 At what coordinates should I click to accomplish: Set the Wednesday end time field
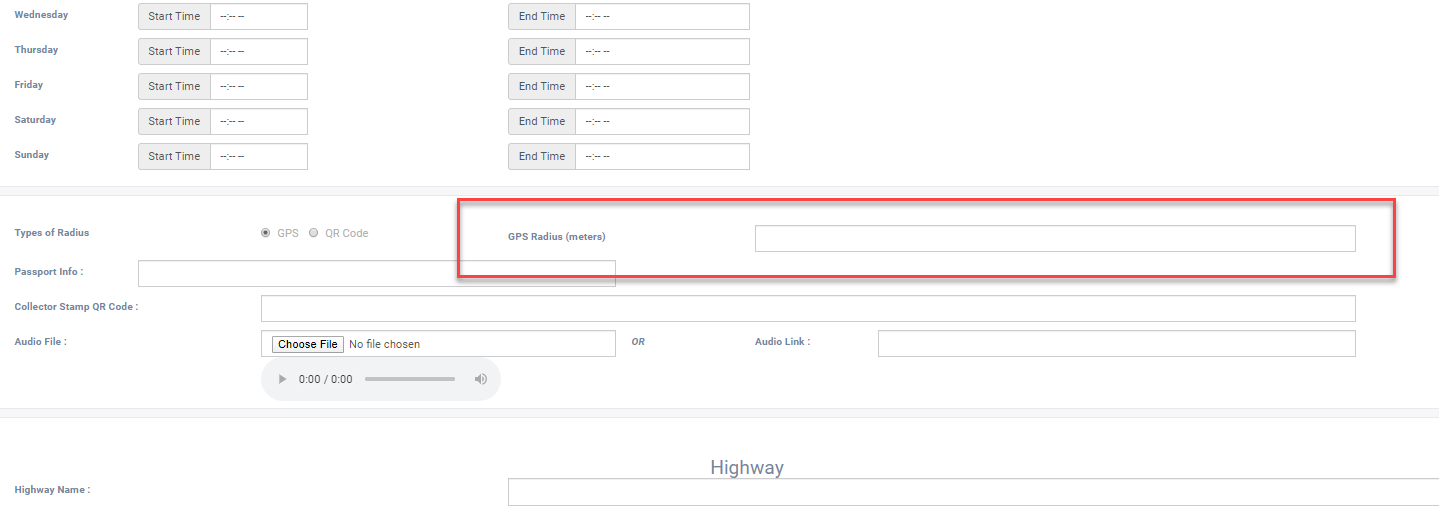point(661,17)
